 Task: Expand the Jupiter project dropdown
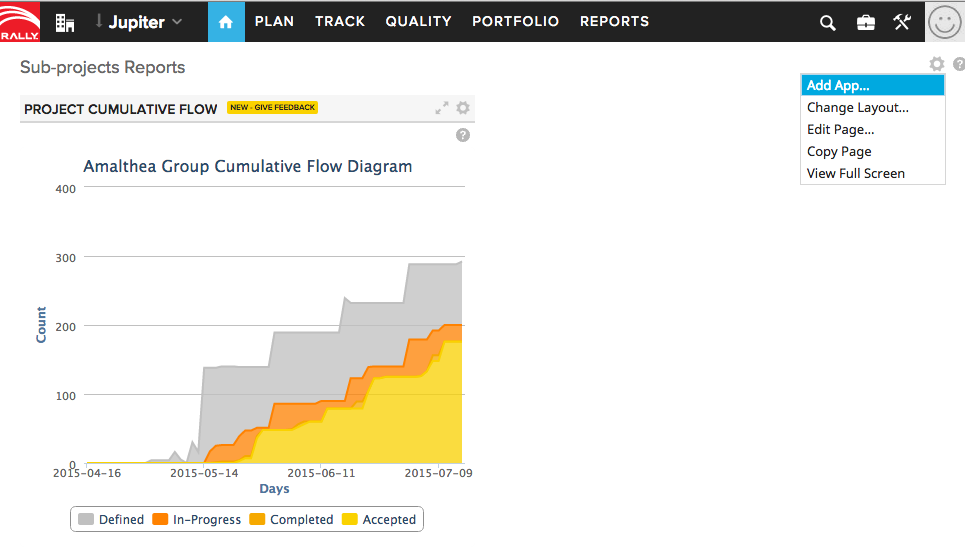click(x=139, y=21)
